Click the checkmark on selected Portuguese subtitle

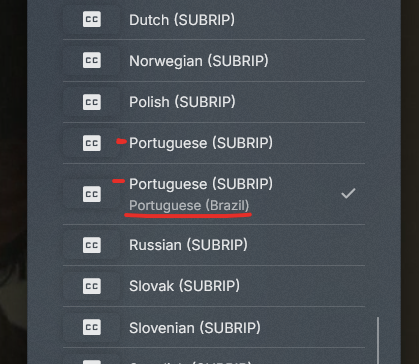coord(348,193)
